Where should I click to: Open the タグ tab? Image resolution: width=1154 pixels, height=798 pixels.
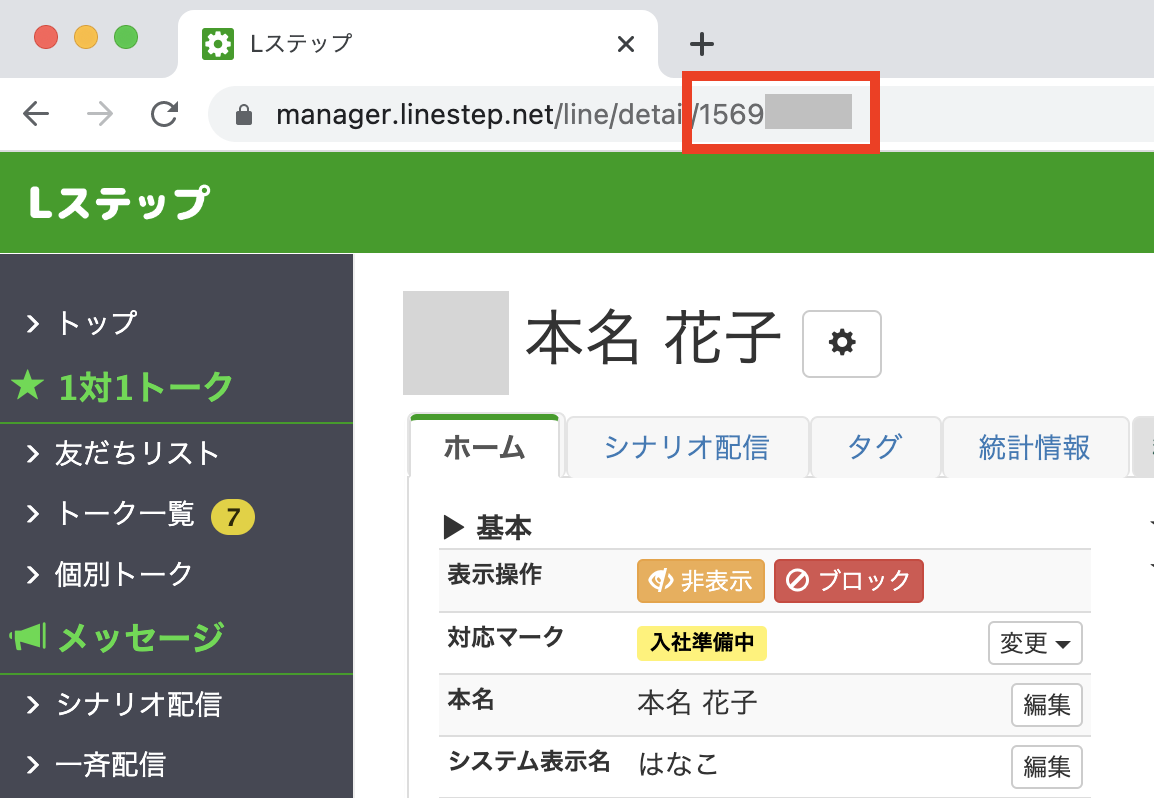click(874, 447)
